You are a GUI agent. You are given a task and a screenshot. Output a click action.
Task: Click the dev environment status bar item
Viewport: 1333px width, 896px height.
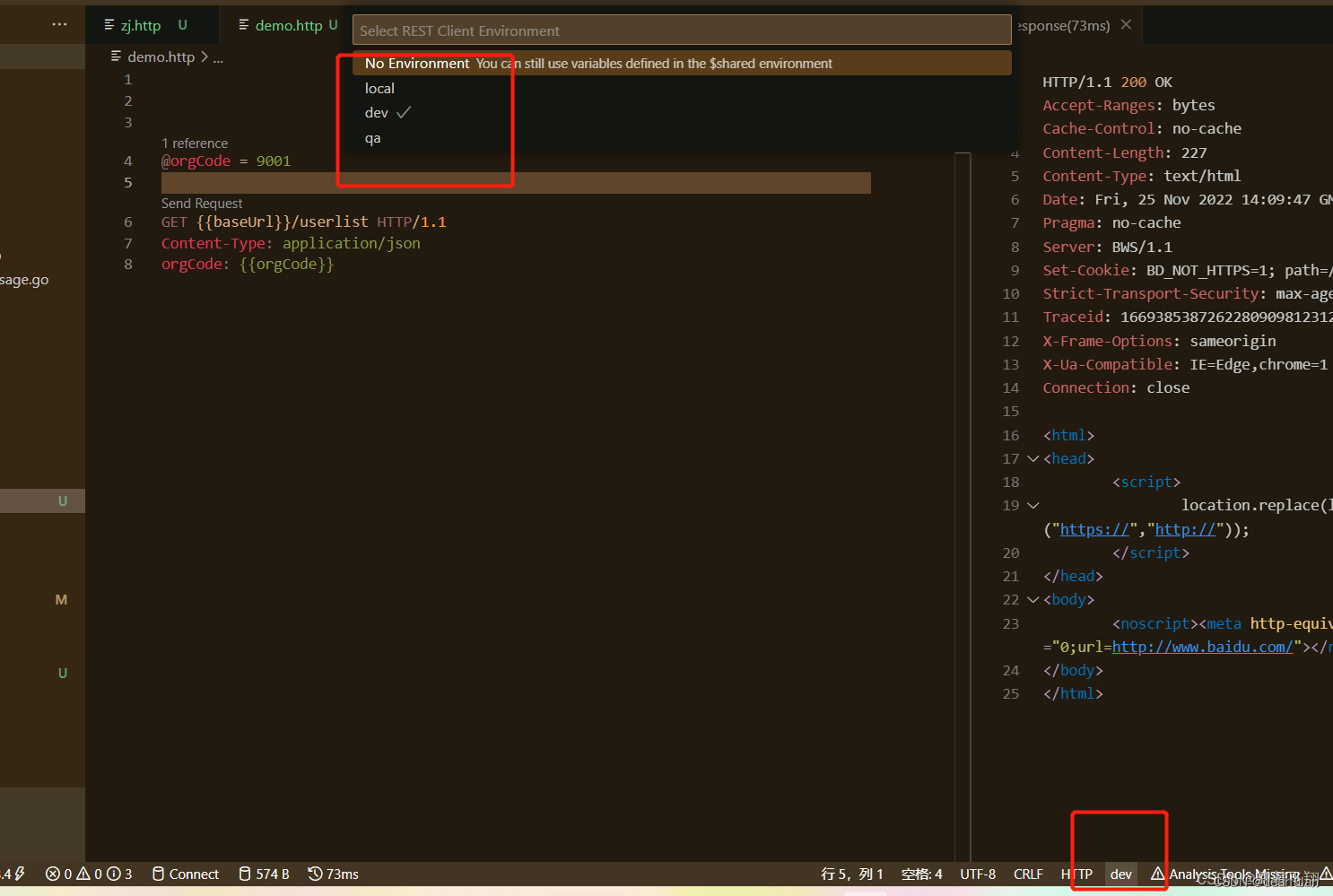point(1121,874)
